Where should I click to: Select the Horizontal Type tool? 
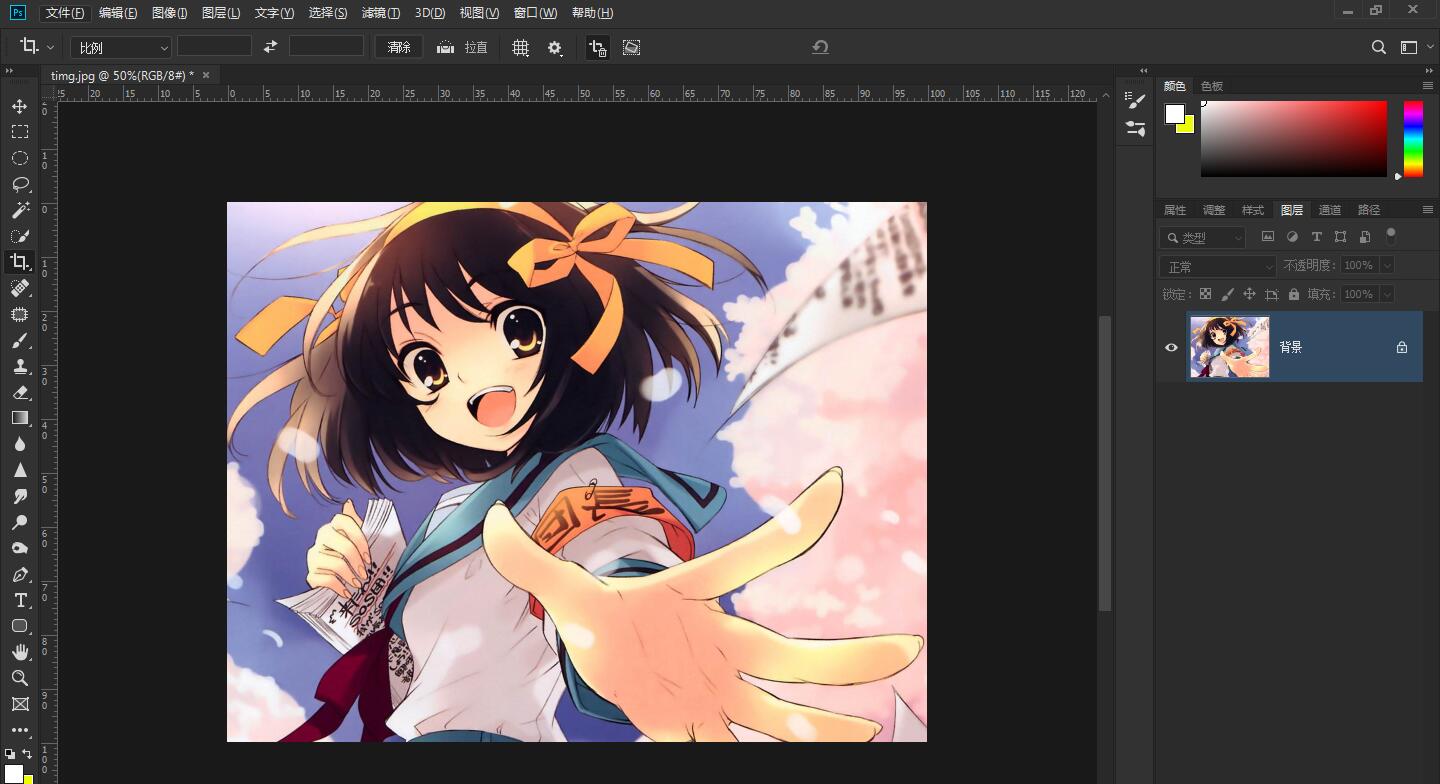click(x=19, y=600)
